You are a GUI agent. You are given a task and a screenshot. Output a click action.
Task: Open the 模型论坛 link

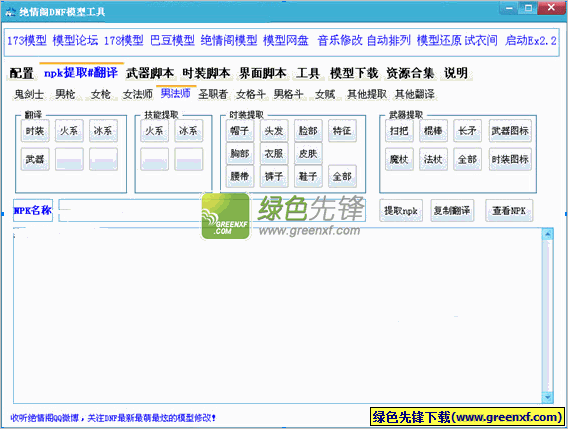(75, 40)
